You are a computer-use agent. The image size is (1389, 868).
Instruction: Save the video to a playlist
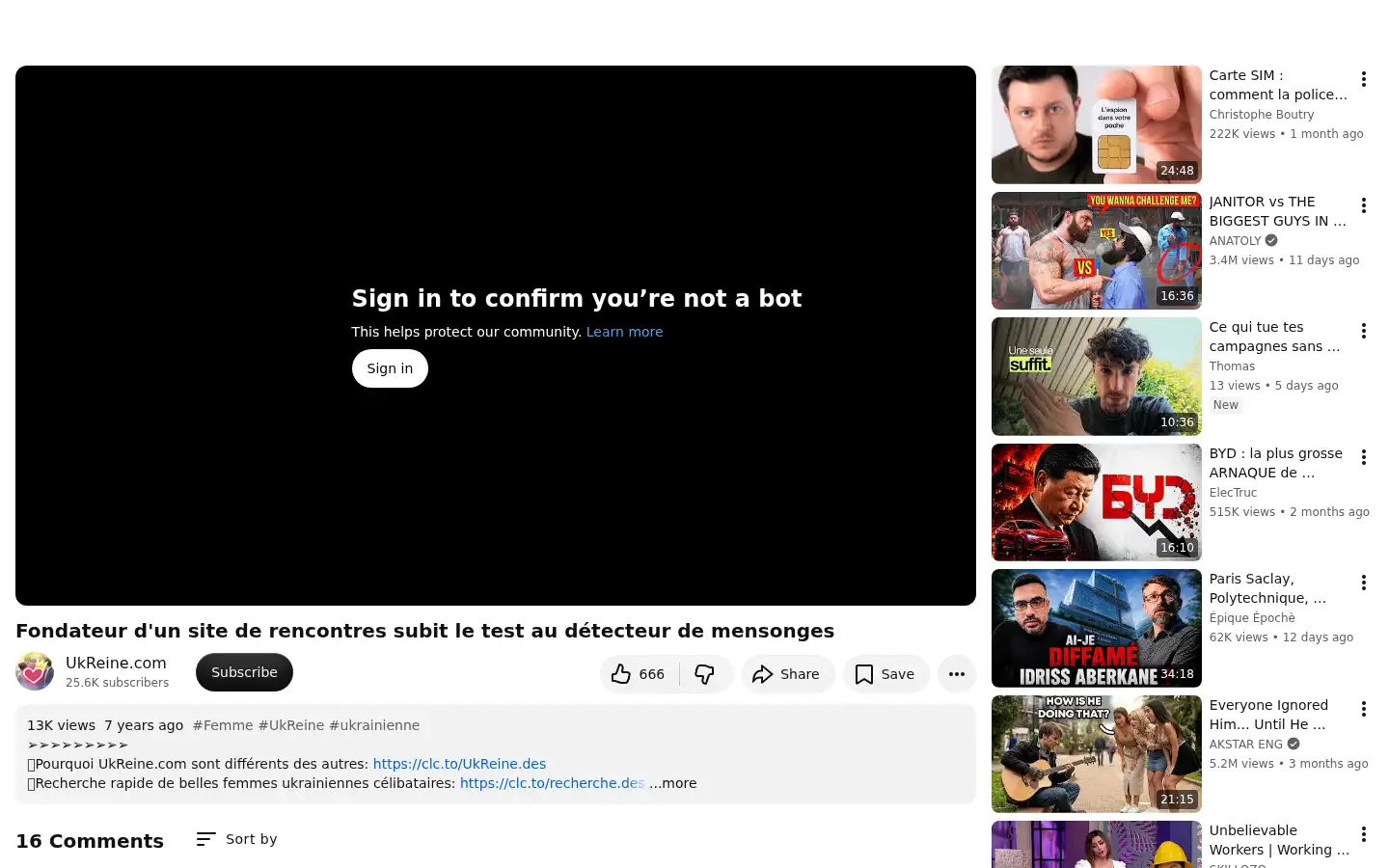coord(885,674)
